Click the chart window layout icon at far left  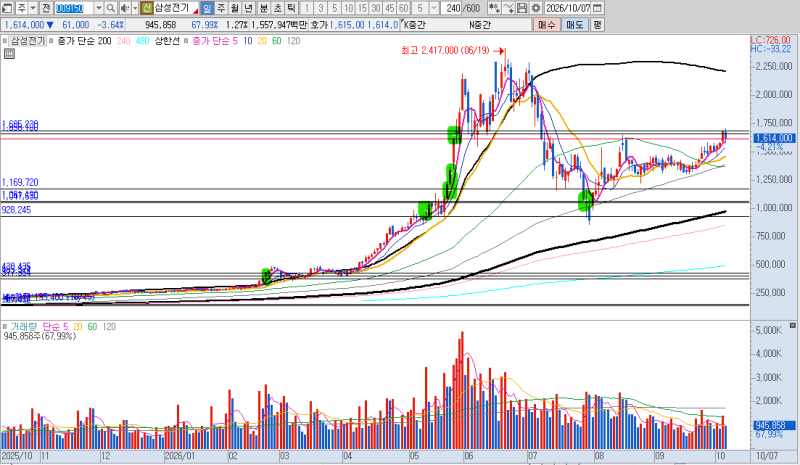click(7, 8)
